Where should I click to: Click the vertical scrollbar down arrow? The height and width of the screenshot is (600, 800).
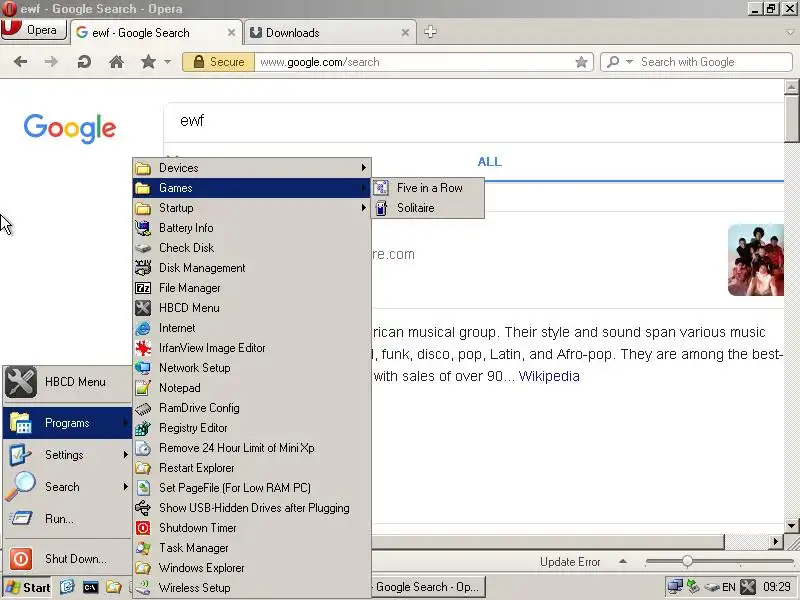[x=791, y=526]
